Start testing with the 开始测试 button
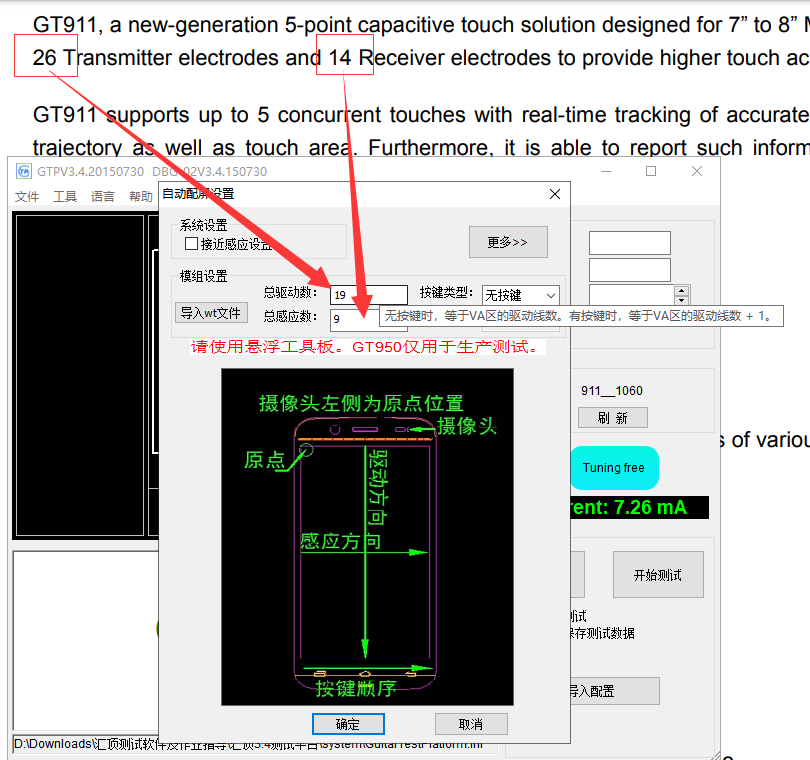 click(x=658, y=574)
